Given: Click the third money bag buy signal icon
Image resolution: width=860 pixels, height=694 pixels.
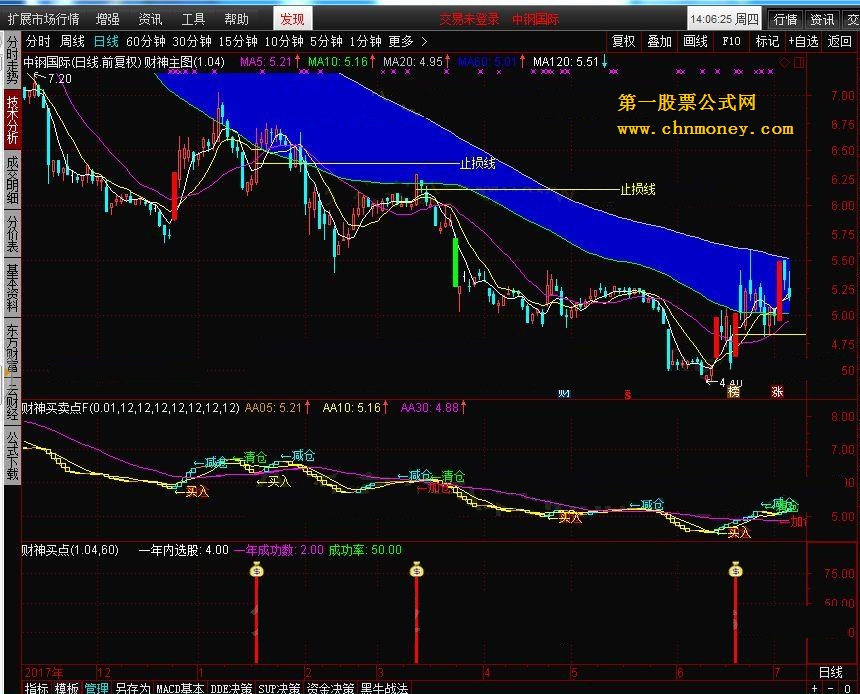Looking at the screenshot, I should (x=735, y=569).
